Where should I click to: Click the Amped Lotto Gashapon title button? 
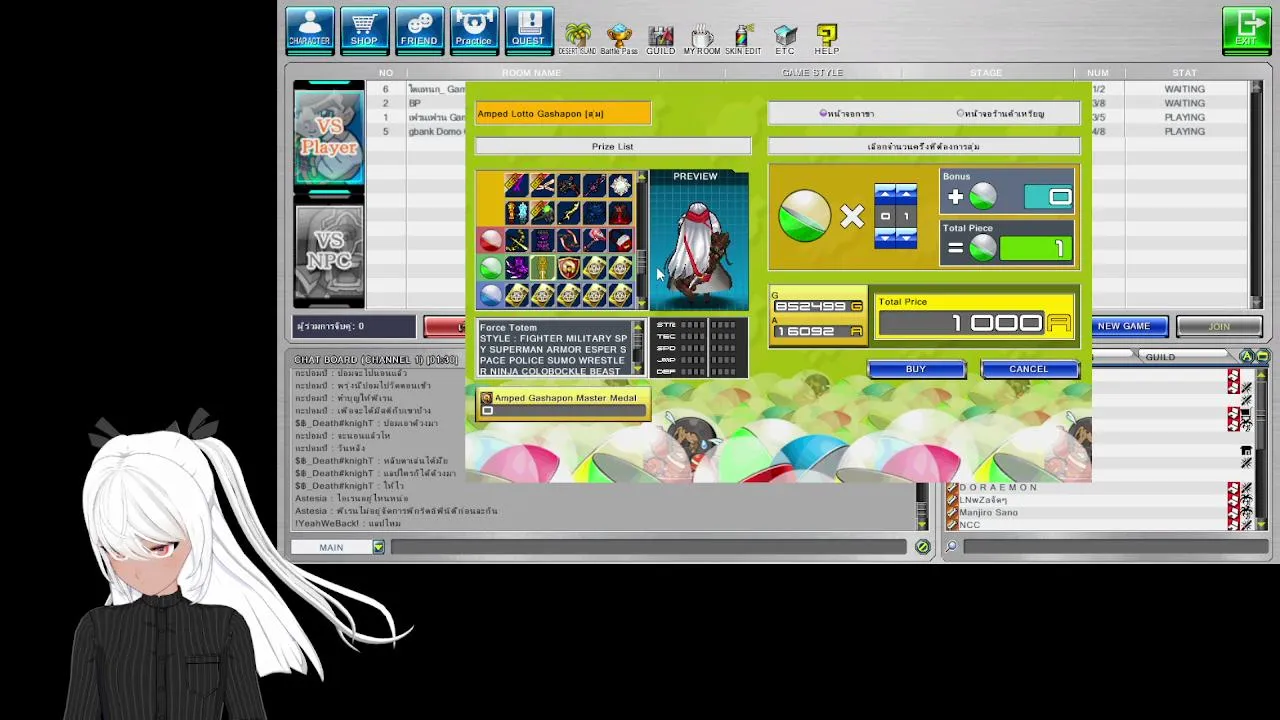click(x=563, y=114)
